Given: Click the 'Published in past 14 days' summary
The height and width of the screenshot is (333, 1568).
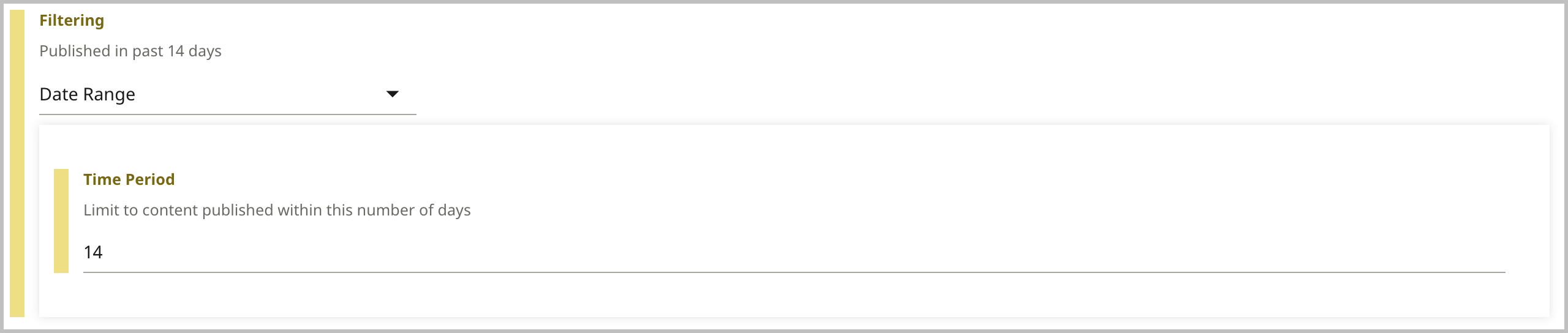Looking at the screenshot, I should (130, 51).
